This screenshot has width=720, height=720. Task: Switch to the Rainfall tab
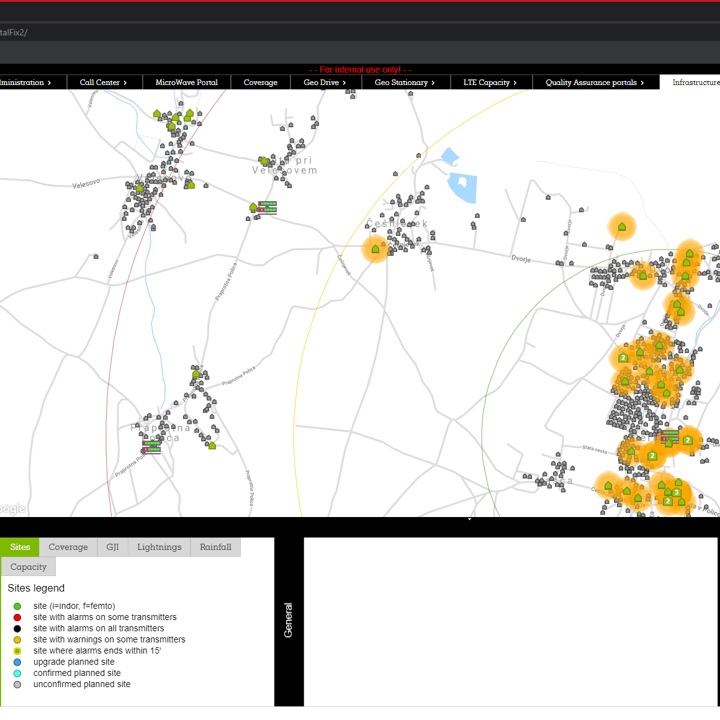(215, 547)
